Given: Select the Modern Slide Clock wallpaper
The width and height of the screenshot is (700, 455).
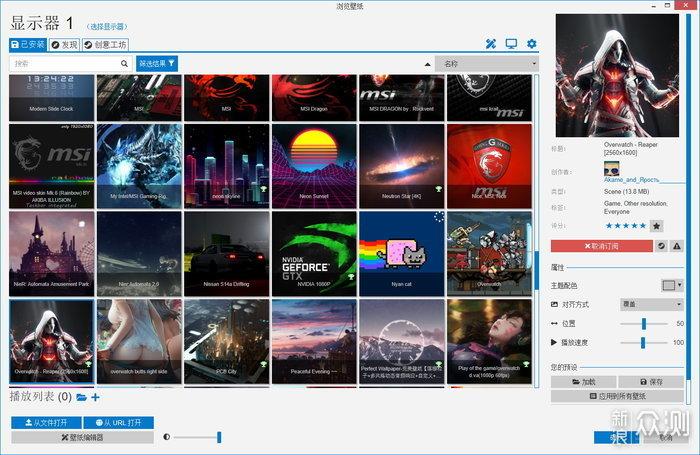Looking at the screenshot, I should [x=51, y=98].
